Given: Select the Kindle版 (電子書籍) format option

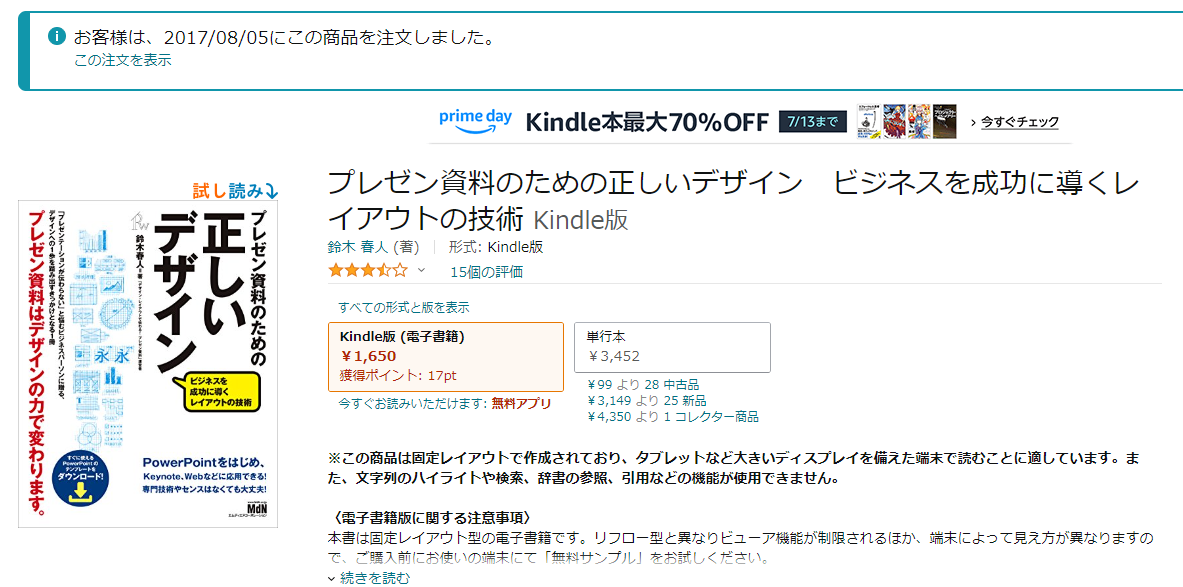Looking at the screenshot, I should tap(446, 357).
